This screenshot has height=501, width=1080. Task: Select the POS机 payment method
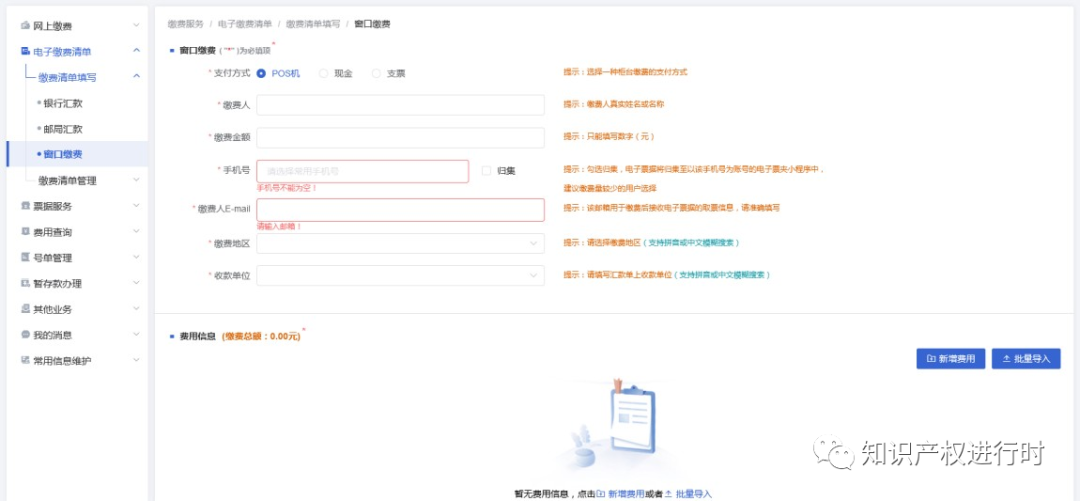262,73
